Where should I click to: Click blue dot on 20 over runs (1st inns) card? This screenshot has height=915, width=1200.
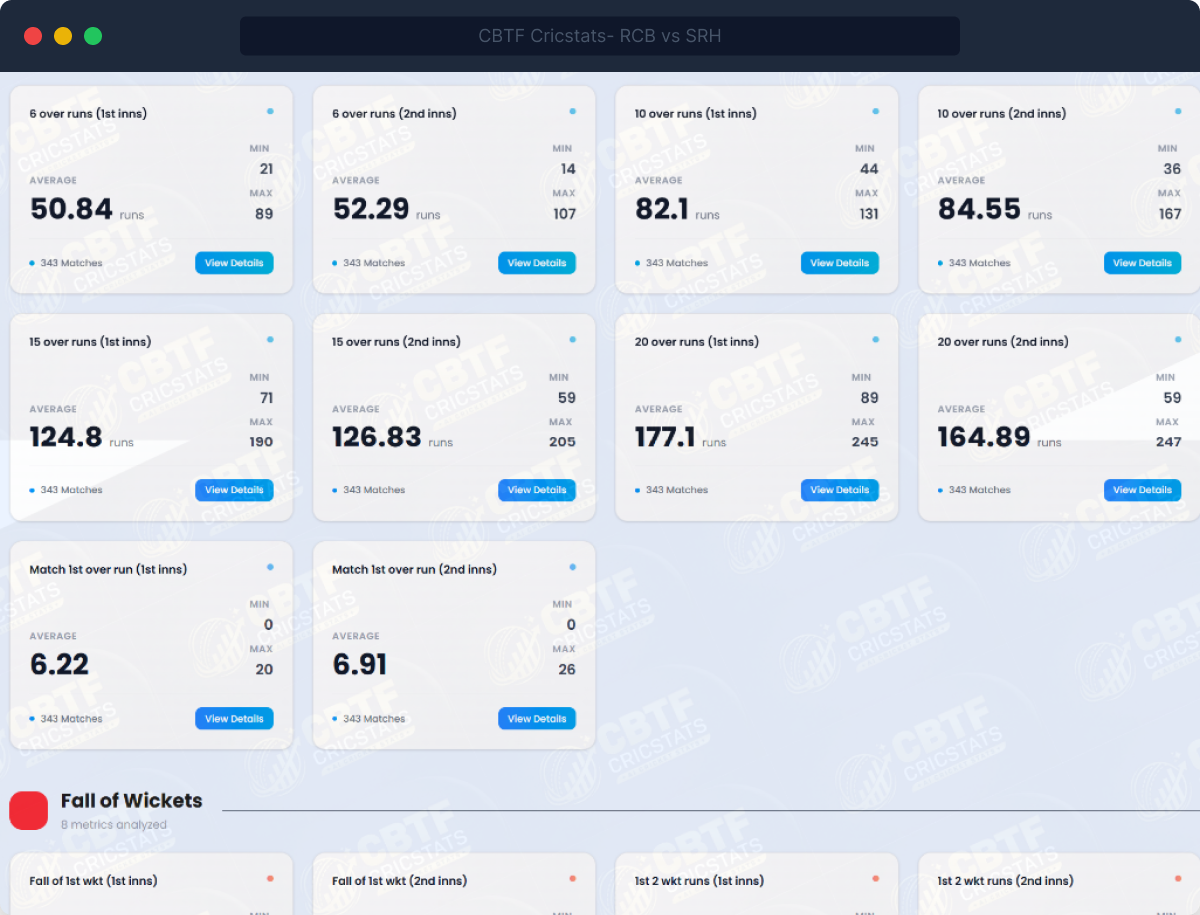pyautogui.click(x=875, y=339)
